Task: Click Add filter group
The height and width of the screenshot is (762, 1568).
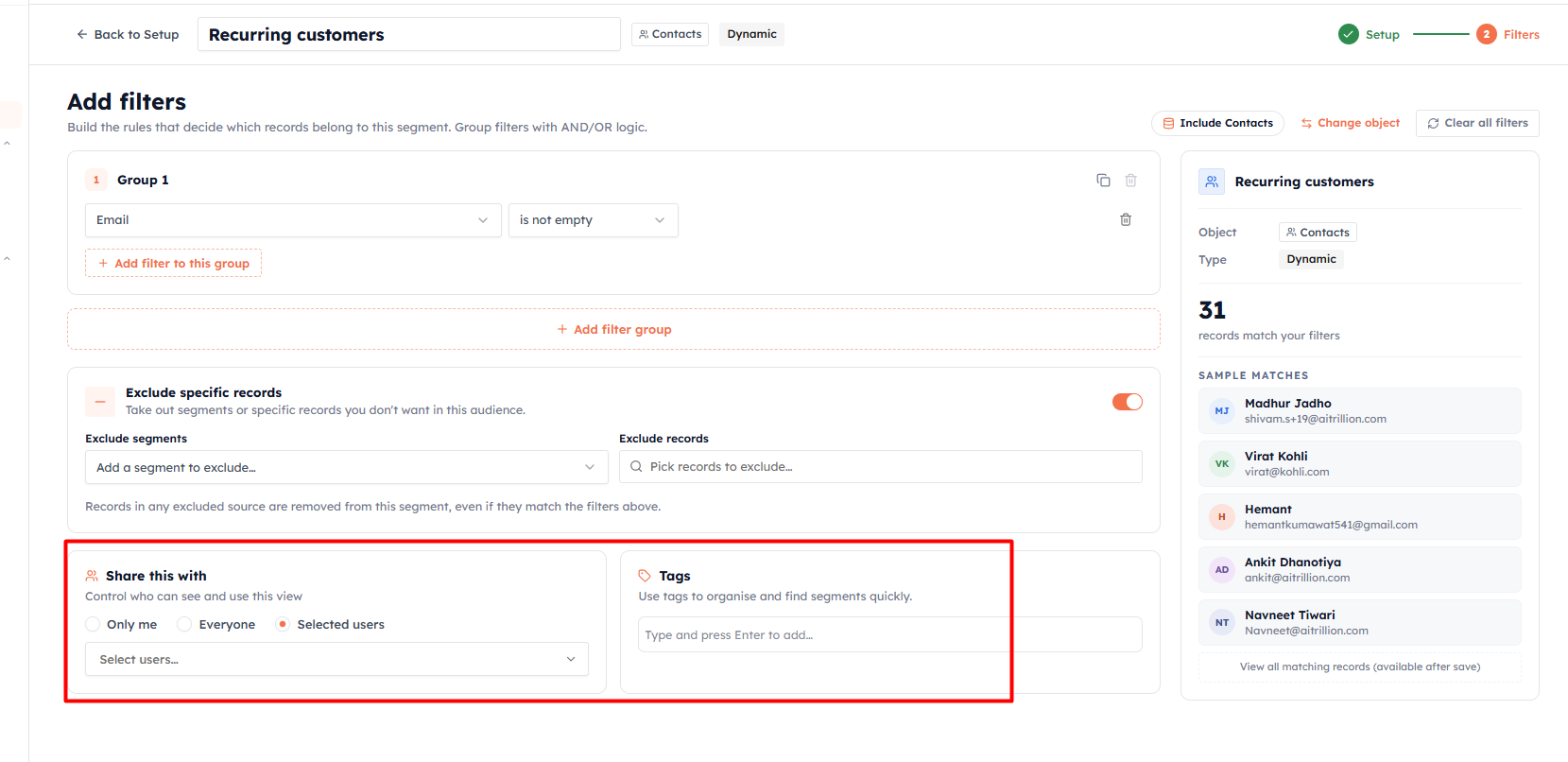Action: pyautogui.click(x=614, y=329)
